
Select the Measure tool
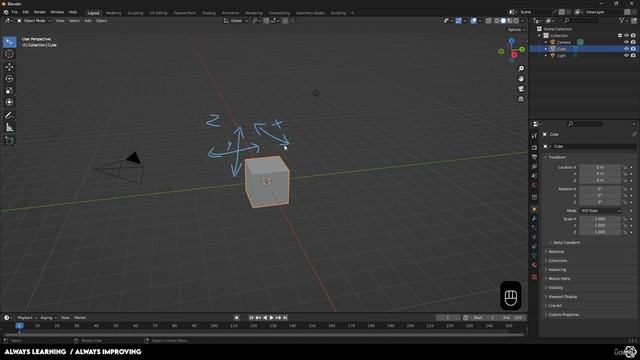click(x=9, y=128)
